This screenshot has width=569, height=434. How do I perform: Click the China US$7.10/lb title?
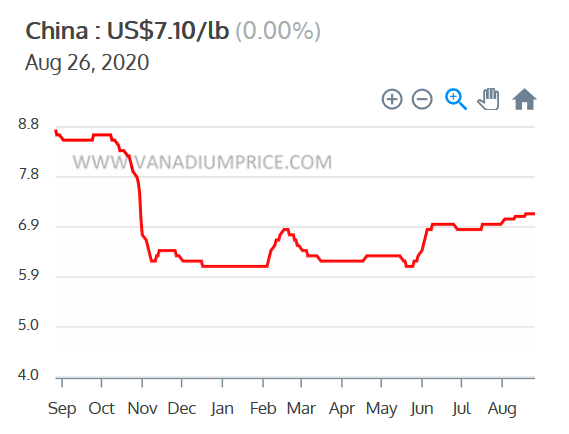(127, 31)
